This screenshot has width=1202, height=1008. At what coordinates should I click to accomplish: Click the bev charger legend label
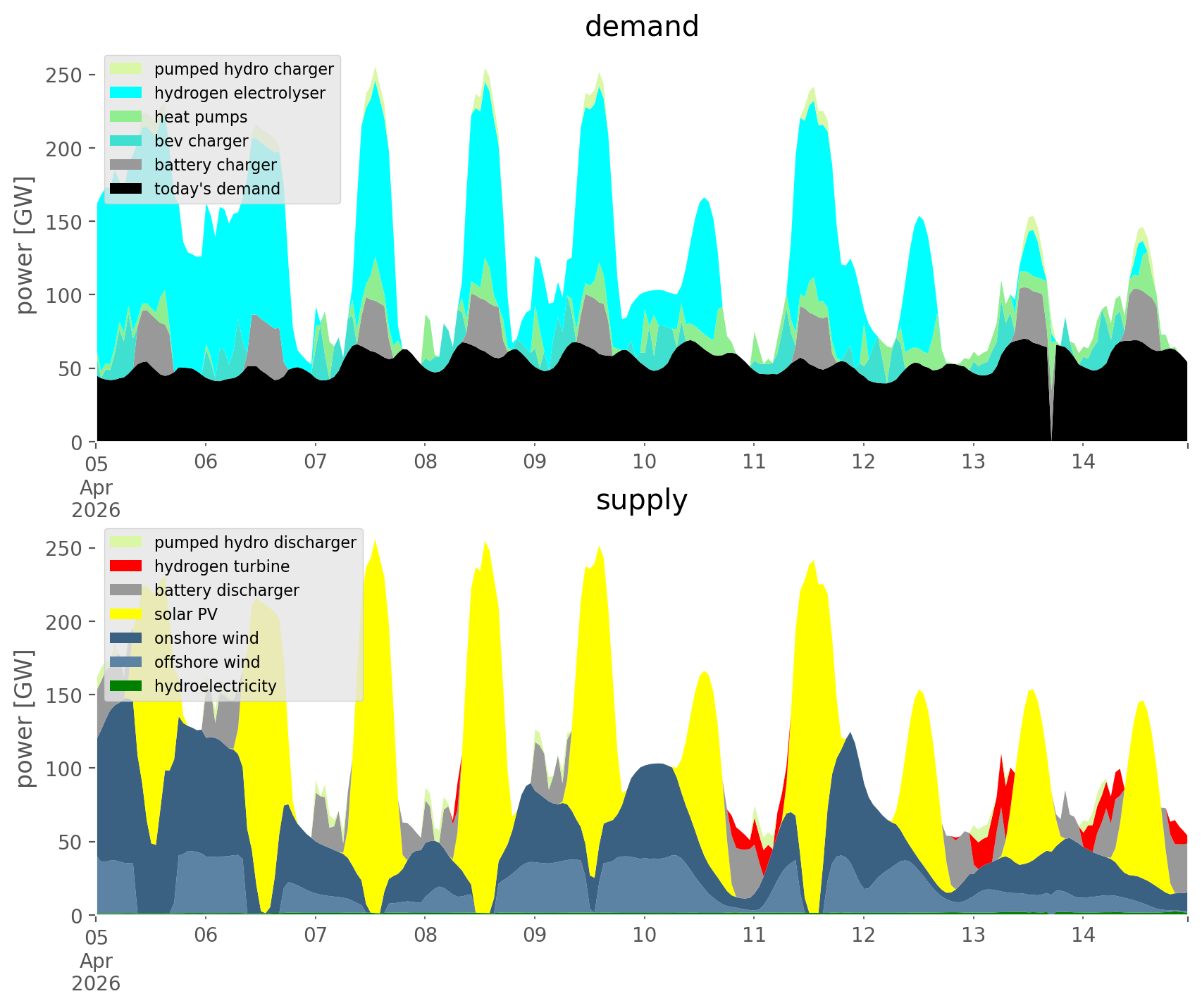pyautogui.click(x=201, y=141)
